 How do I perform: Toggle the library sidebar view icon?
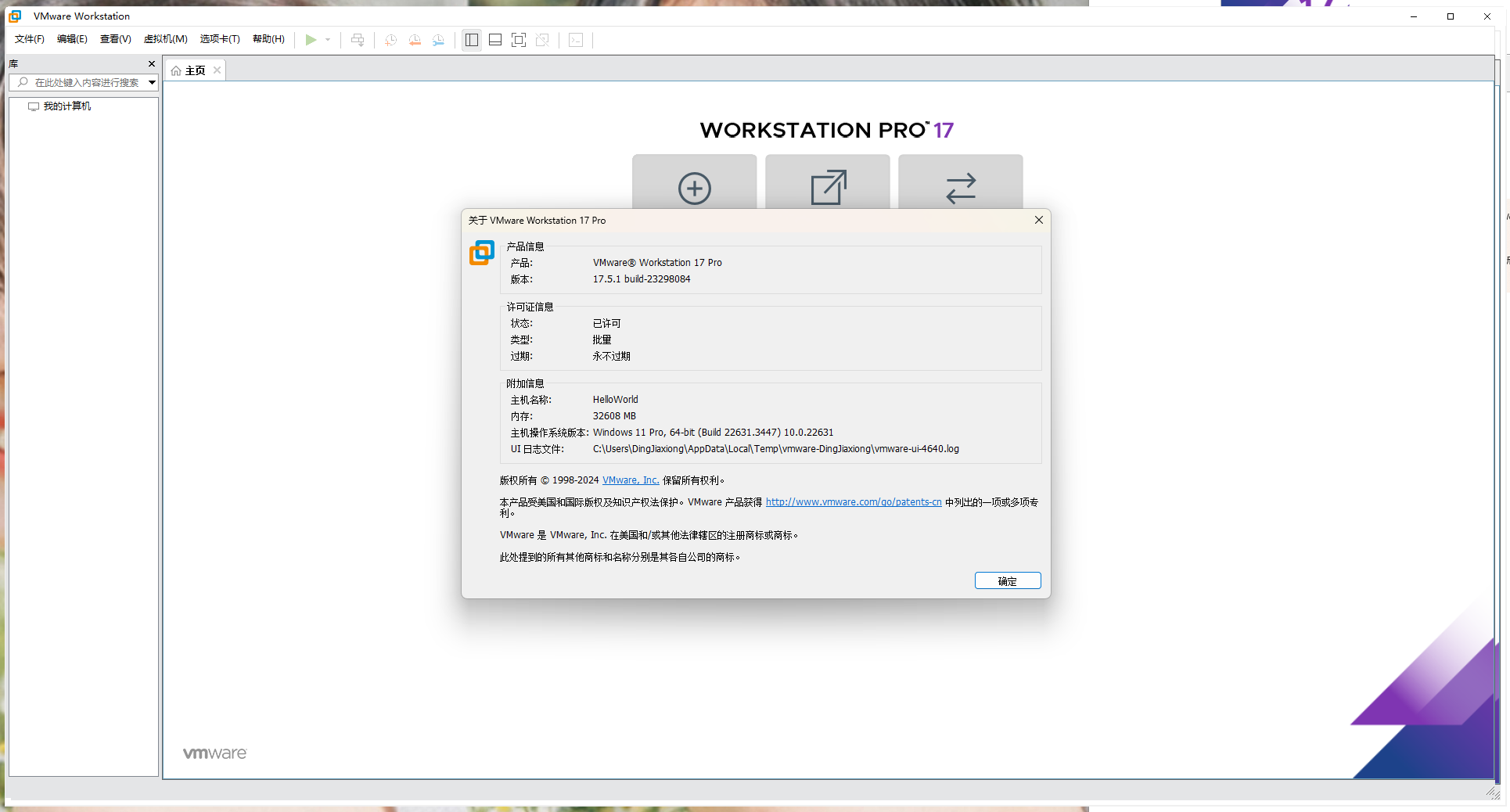(472, 40)
